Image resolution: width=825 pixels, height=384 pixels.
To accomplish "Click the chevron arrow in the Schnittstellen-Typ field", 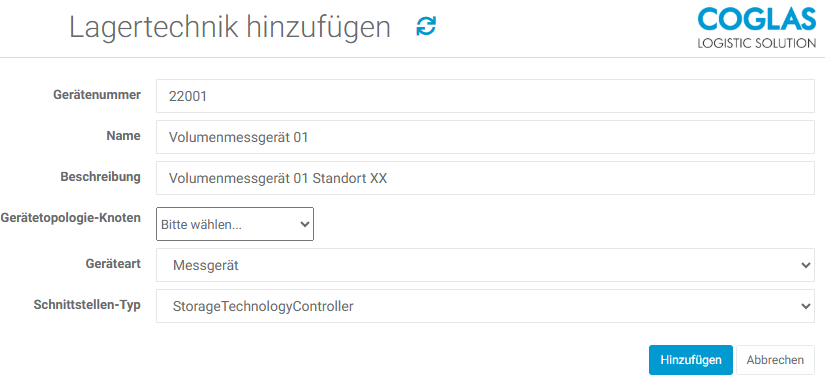I will coord(806,306).
